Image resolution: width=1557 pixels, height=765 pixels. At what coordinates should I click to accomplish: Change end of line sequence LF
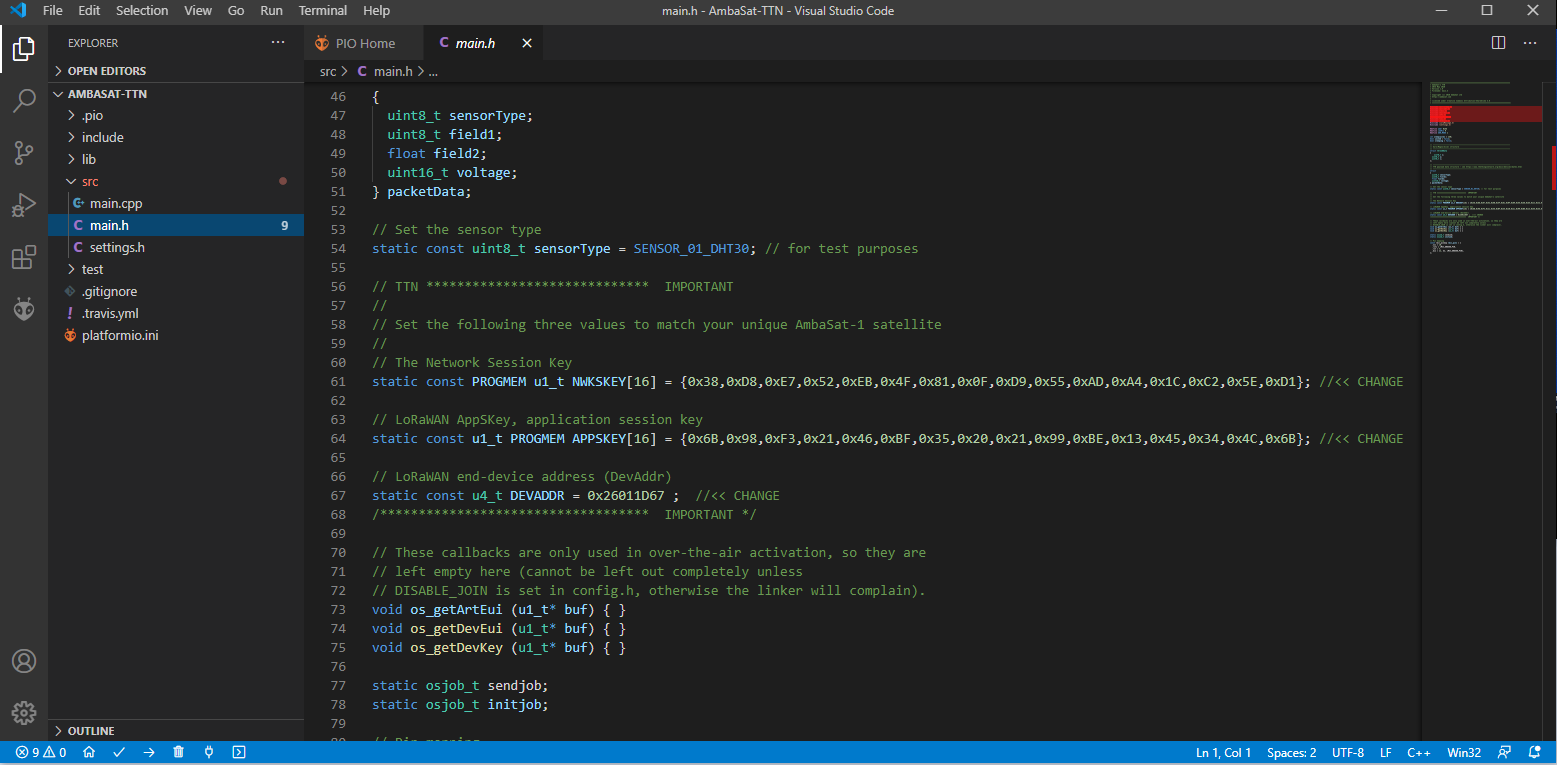(x=1386, y=753)
